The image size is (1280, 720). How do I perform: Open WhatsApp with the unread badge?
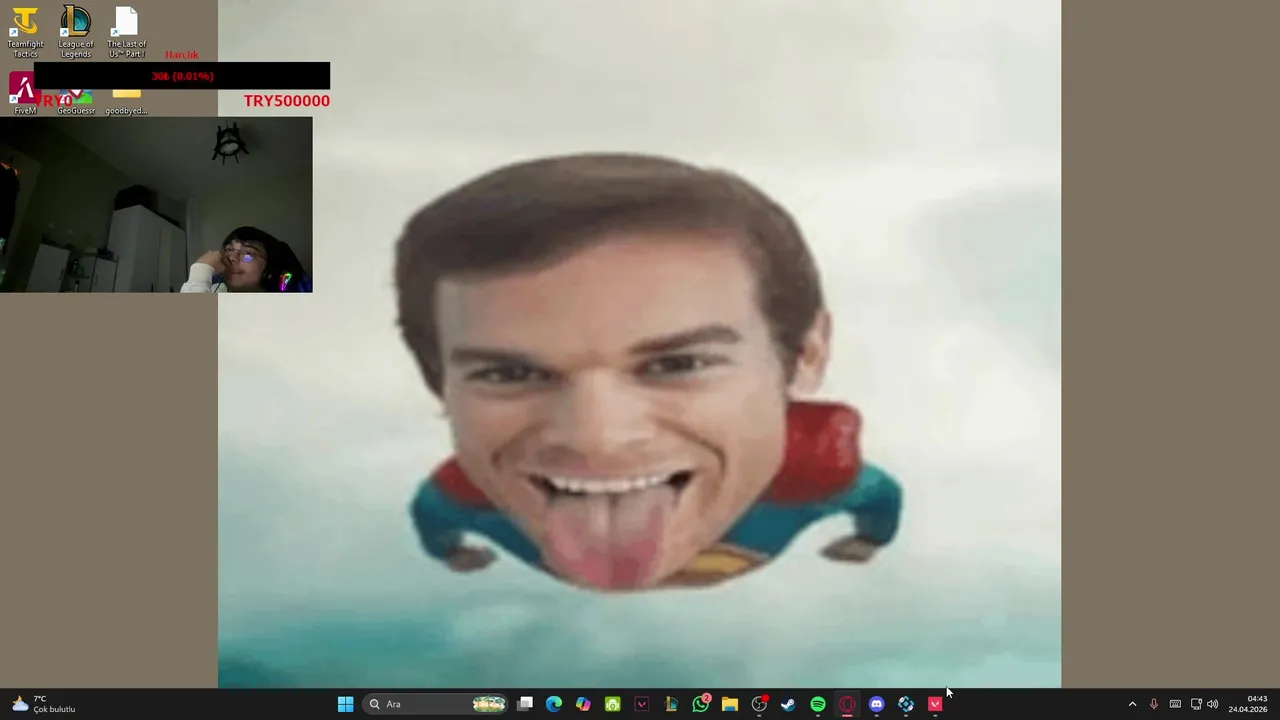[701, 704]
